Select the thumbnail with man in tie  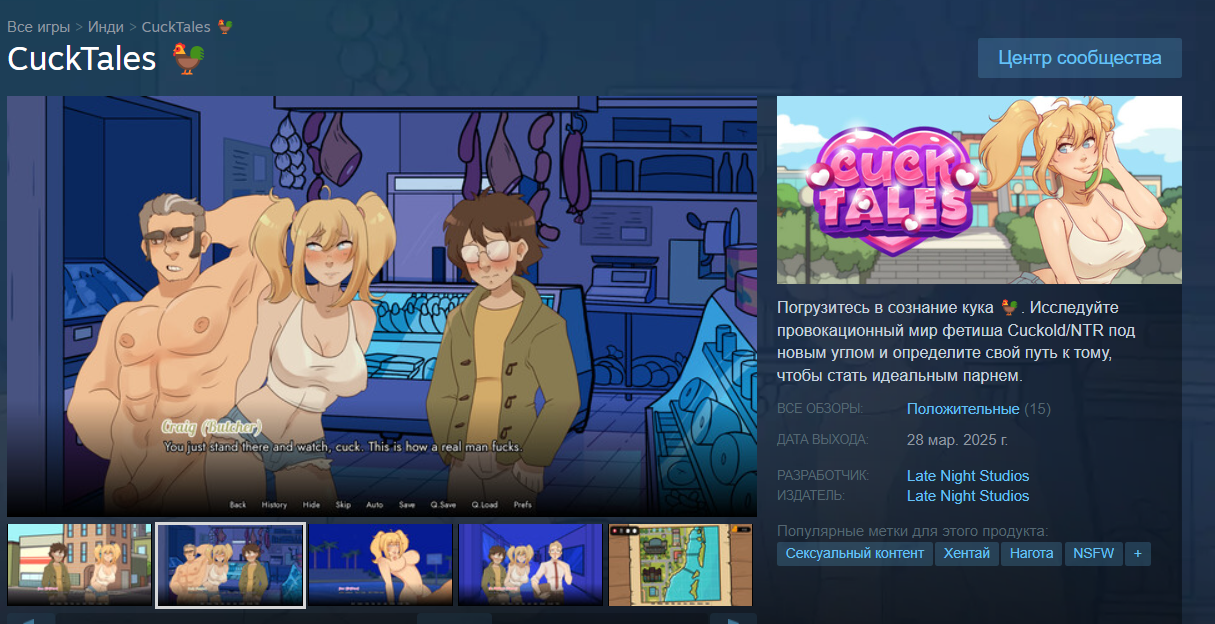(531, 565)
